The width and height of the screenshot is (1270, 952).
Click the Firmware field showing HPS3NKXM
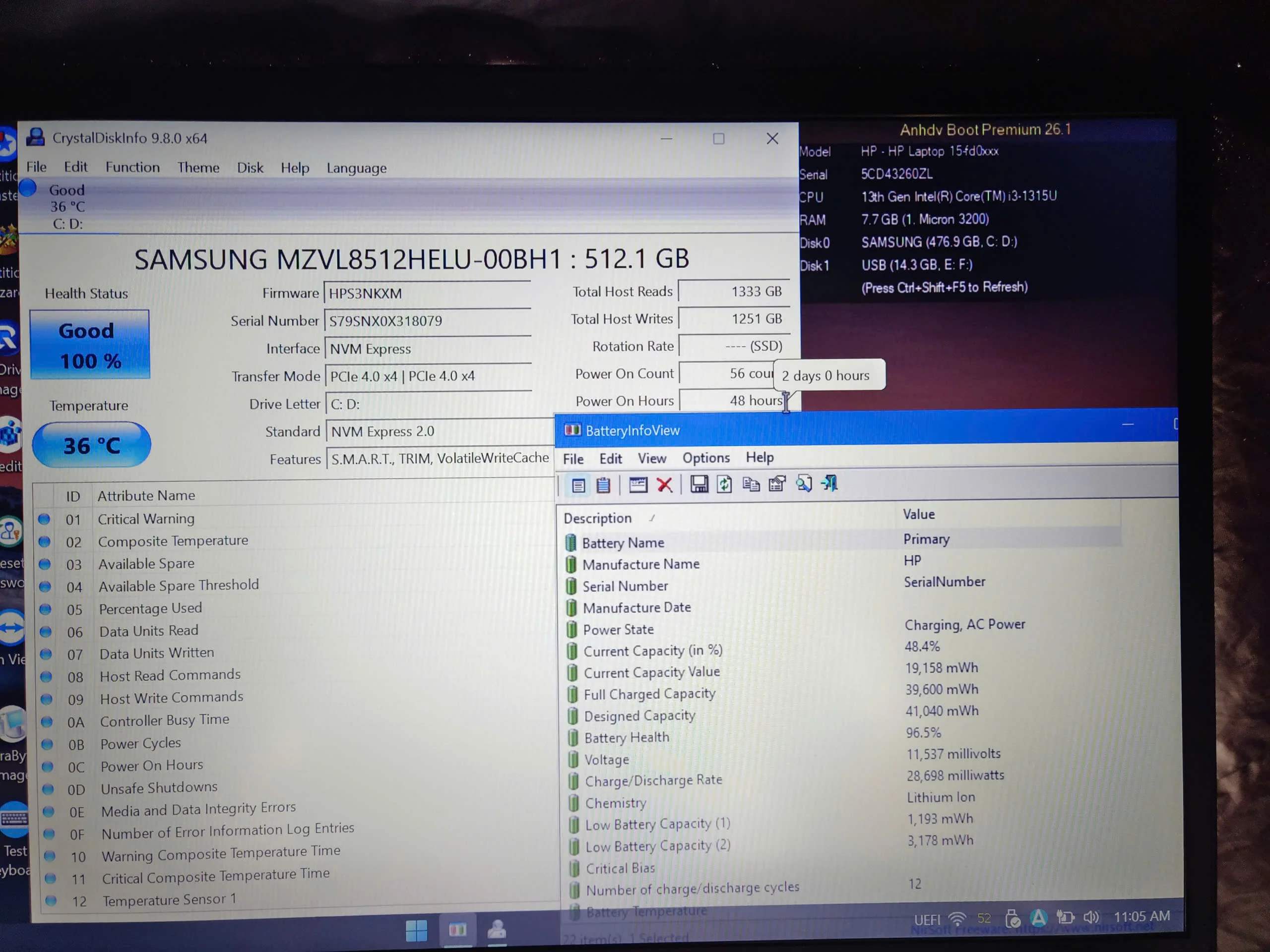coord(428,293)
